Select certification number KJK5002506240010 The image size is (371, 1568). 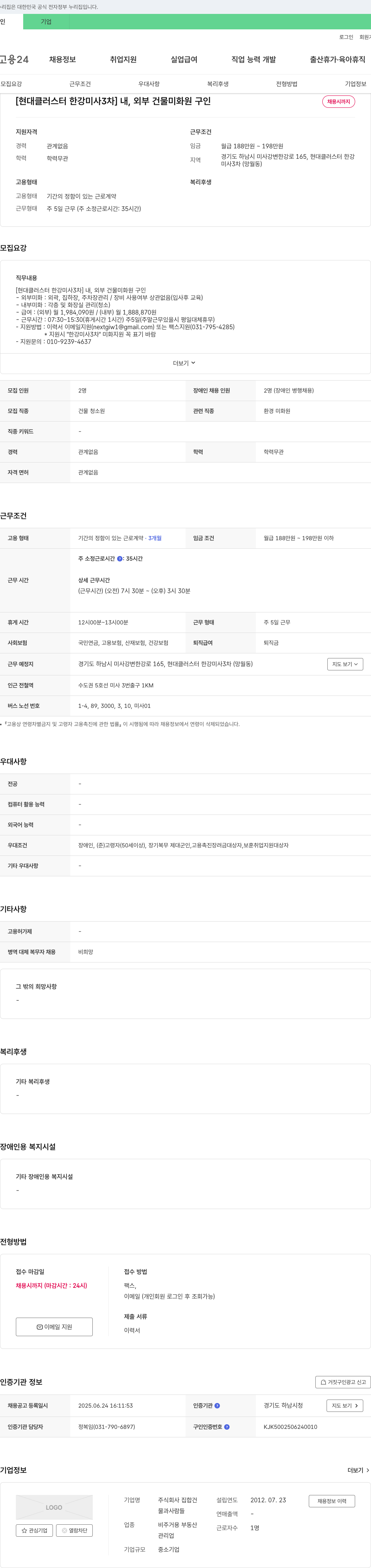290,1427
